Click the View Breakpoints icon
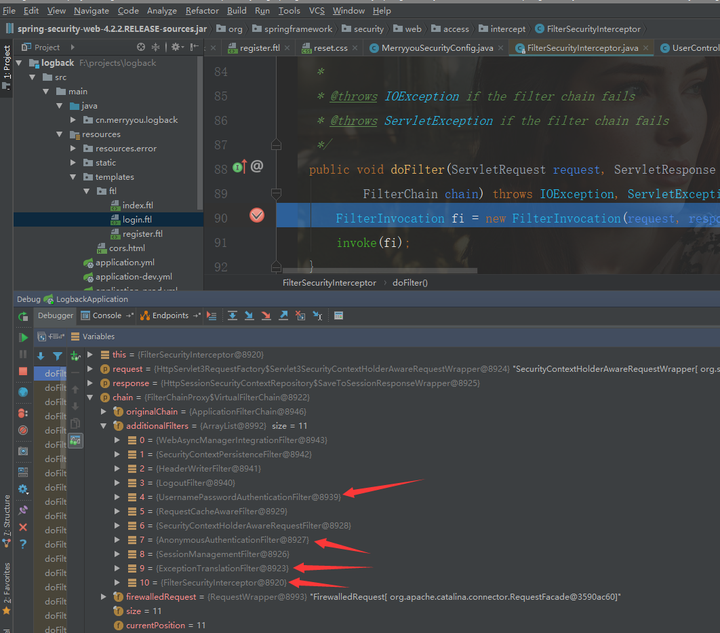The image size is (720, 633). point(23,411)
